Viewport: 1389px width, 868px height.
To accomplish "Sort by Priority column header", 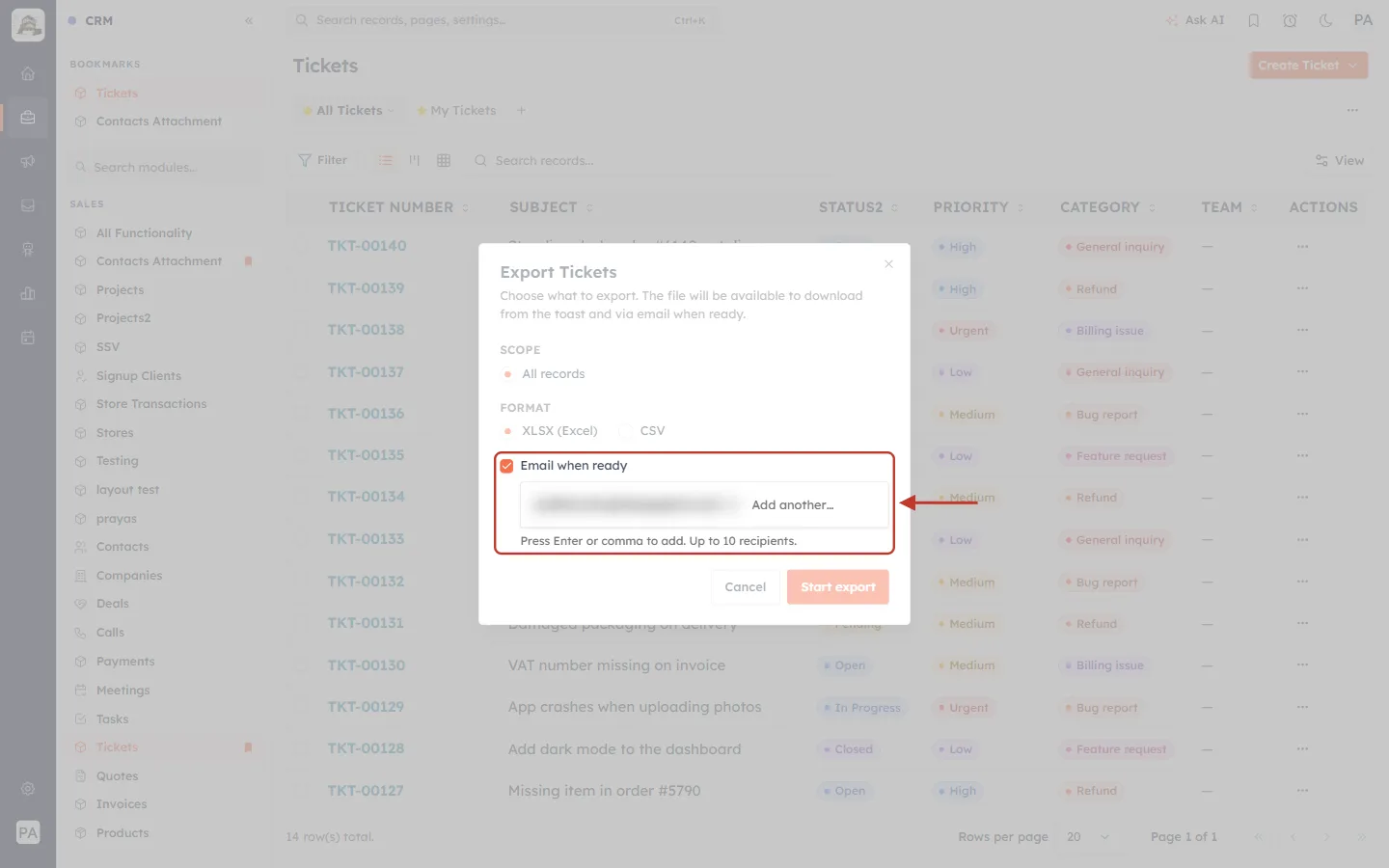I will pos(978,207).
